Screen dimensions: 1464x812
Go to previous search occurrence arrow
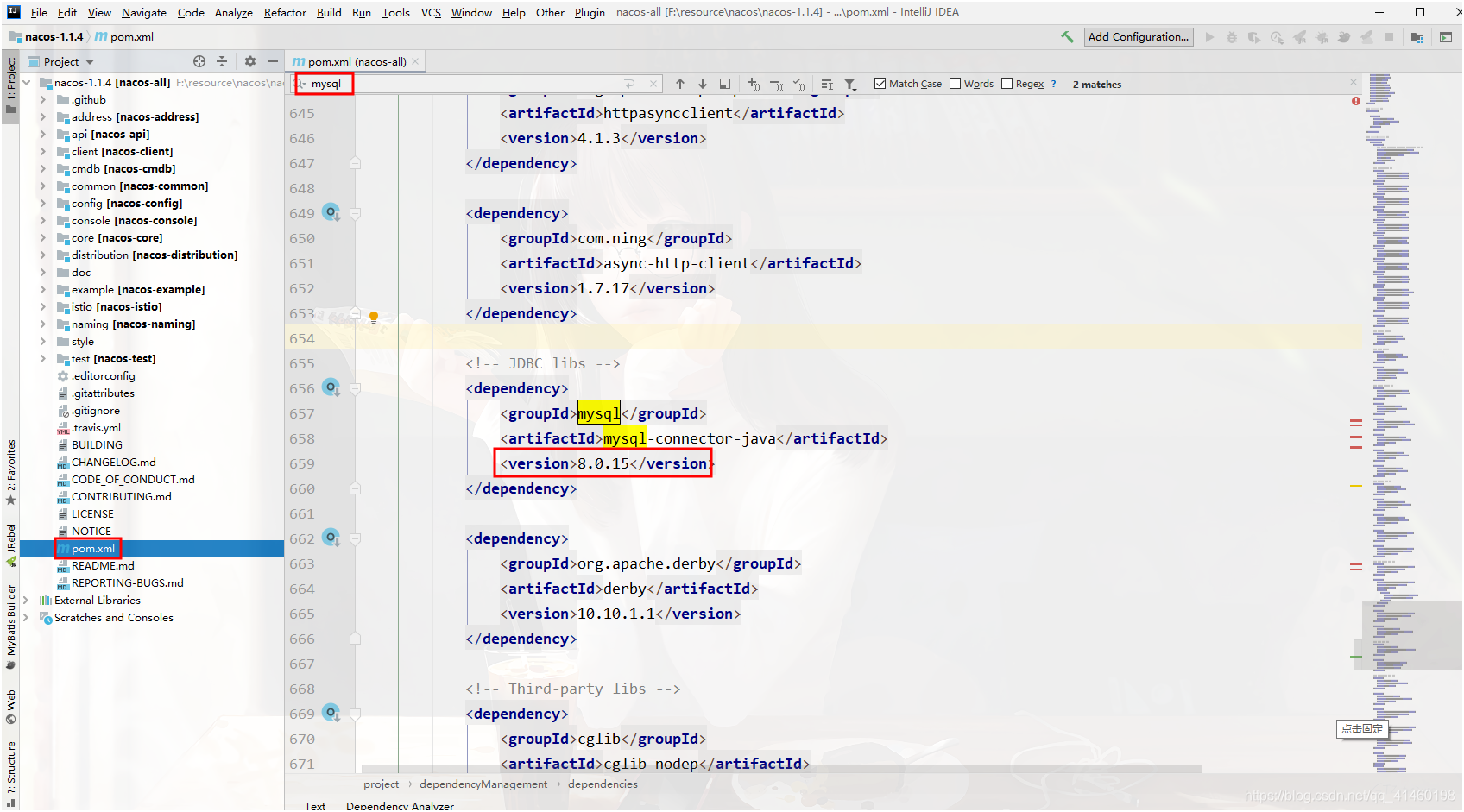click(680, 84)
